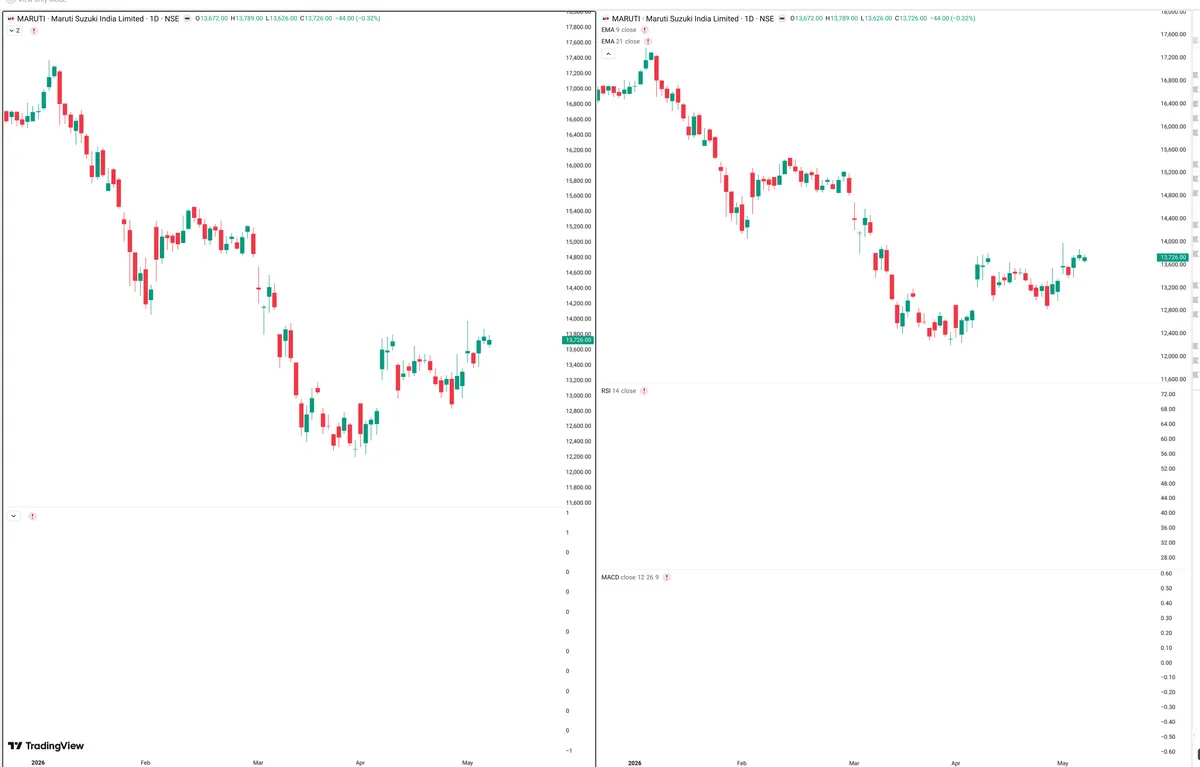Click the RSI 14 close error icon
Screen dimensions: 1200x767
645,391
